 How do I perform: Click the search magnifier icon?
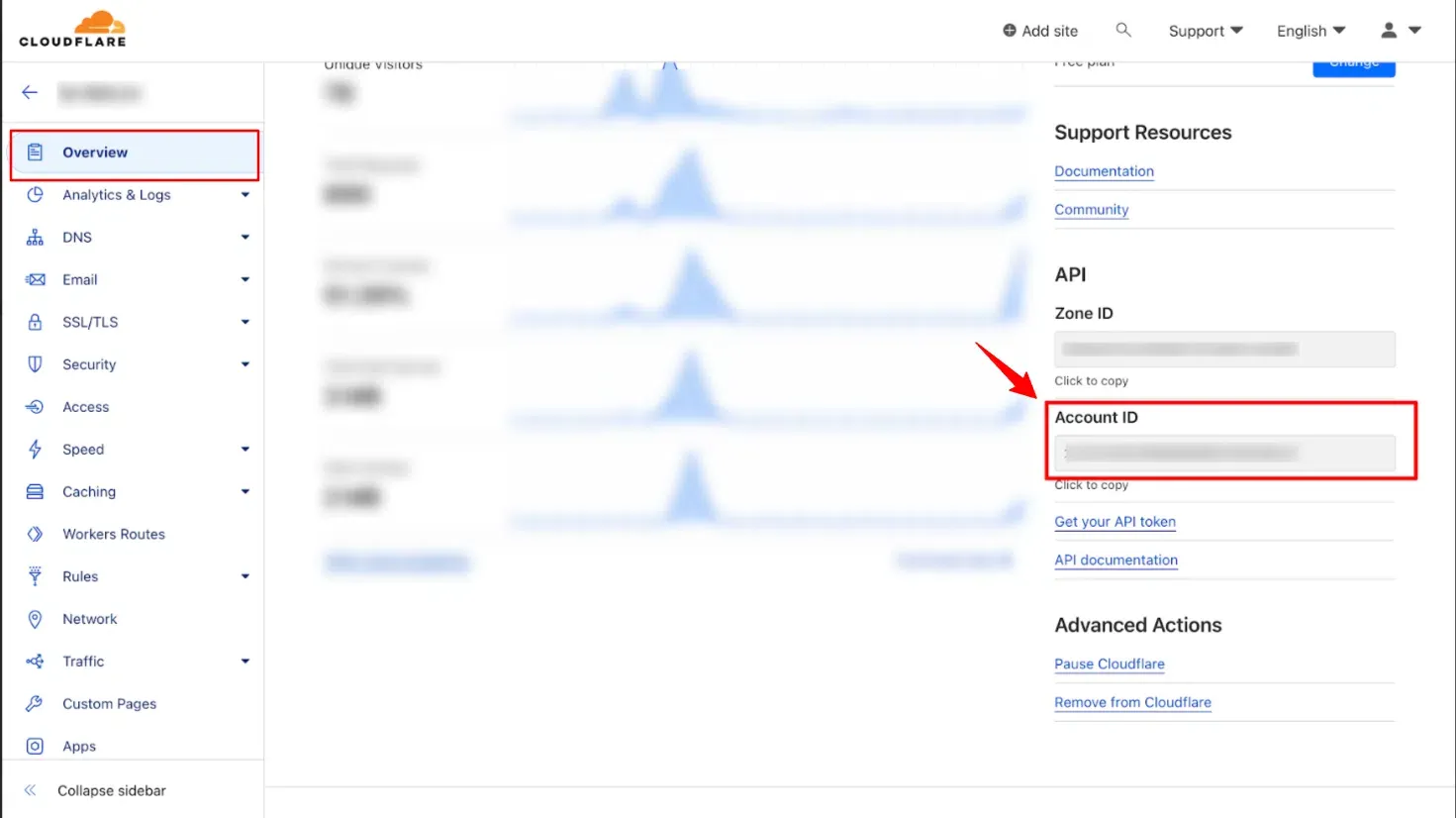1123,30
